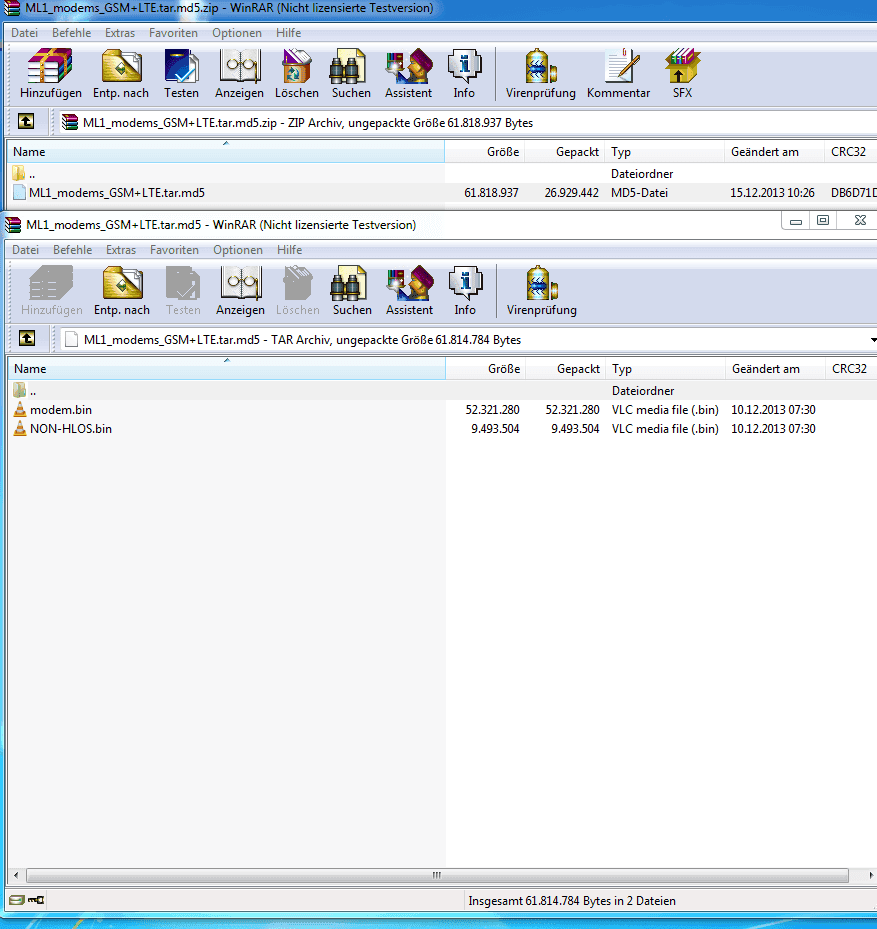Screen dimensions: 877x929
Task: Go up one folder in TAR window
Action: coord(27,338)
